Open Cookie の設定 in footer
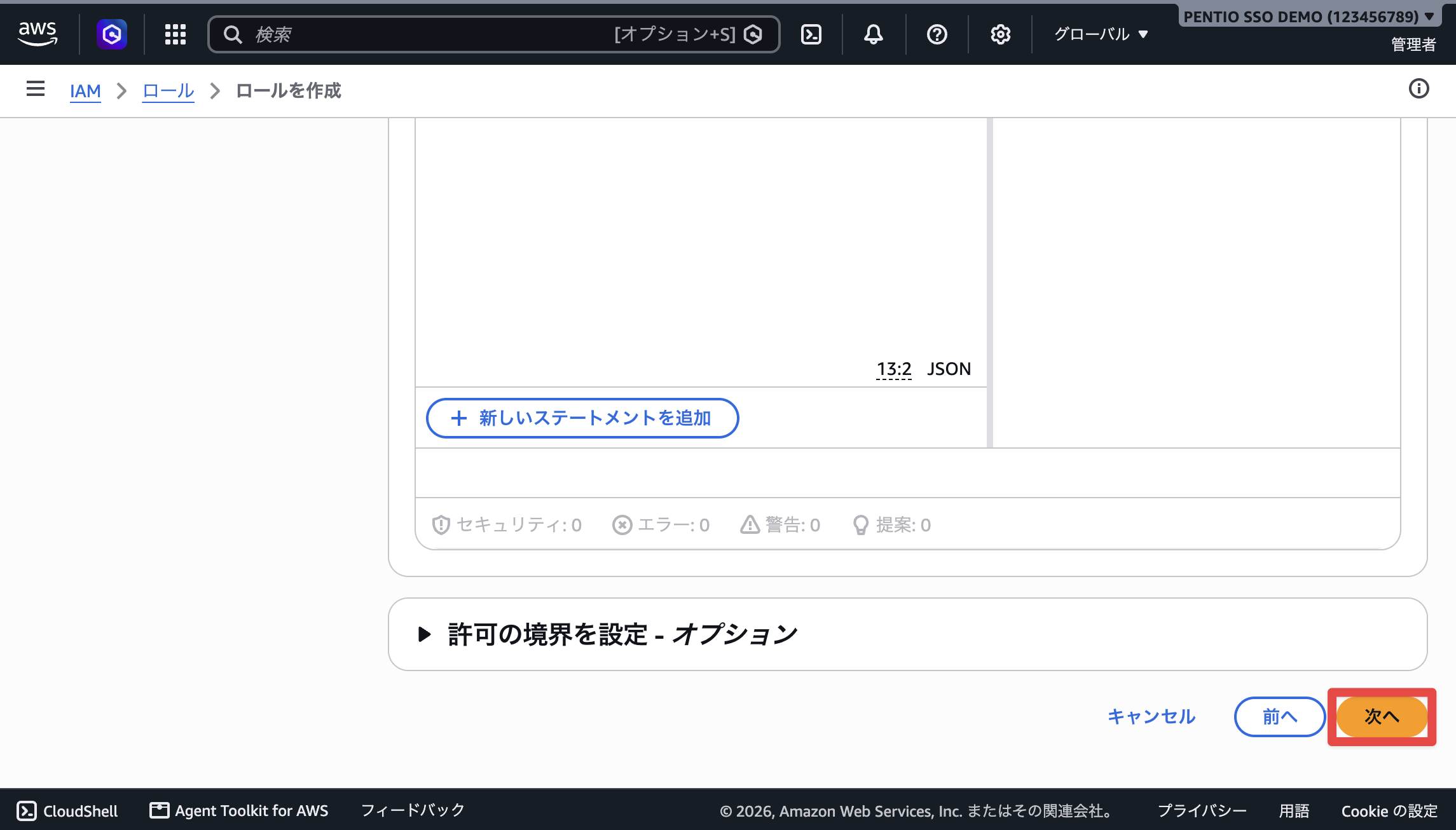 point(1389,811)
